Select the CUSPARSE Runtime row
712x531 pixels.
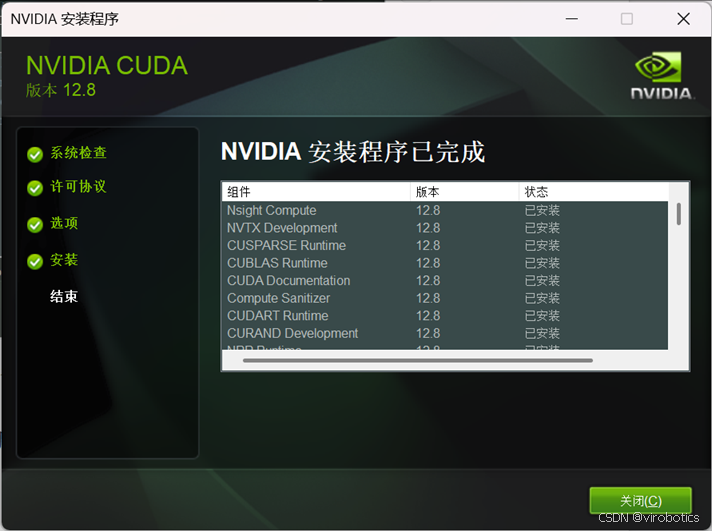coord(445,245)
